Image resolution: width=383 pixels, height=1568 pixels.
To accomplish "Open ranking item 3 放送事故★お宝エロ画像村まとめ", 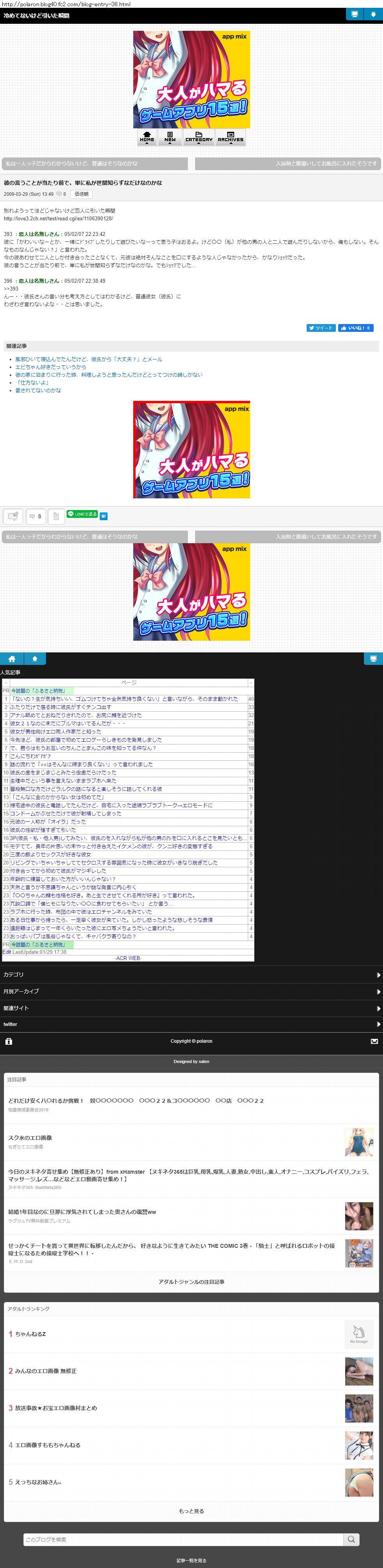I will pyautogui.click(x=56, y=1407).
